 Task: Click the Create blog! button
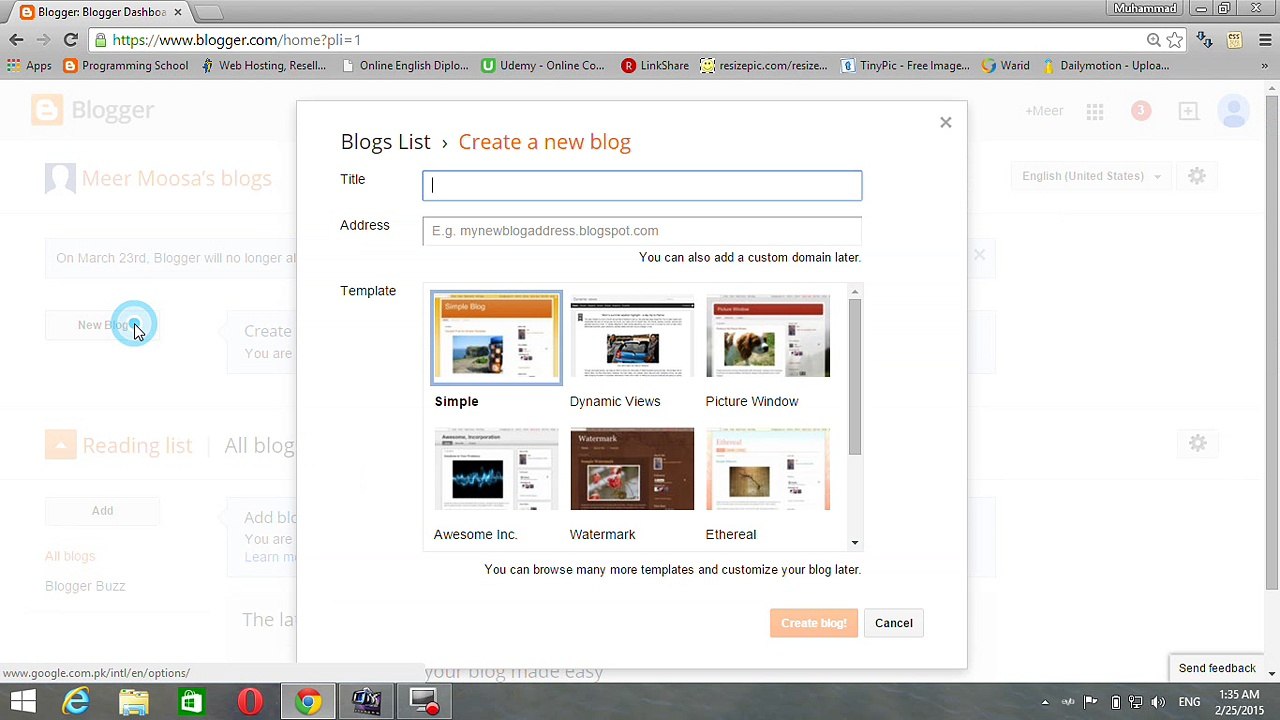pos(813,623)
